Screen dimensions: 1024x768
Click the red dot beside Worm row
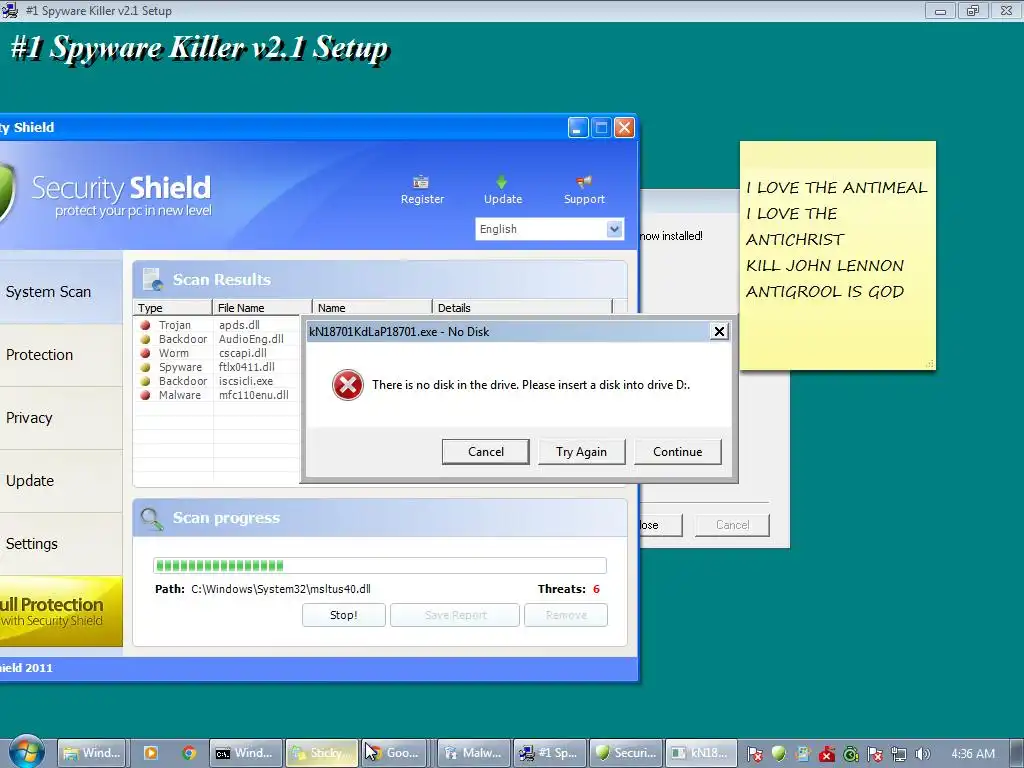click(x=145, y=353)
